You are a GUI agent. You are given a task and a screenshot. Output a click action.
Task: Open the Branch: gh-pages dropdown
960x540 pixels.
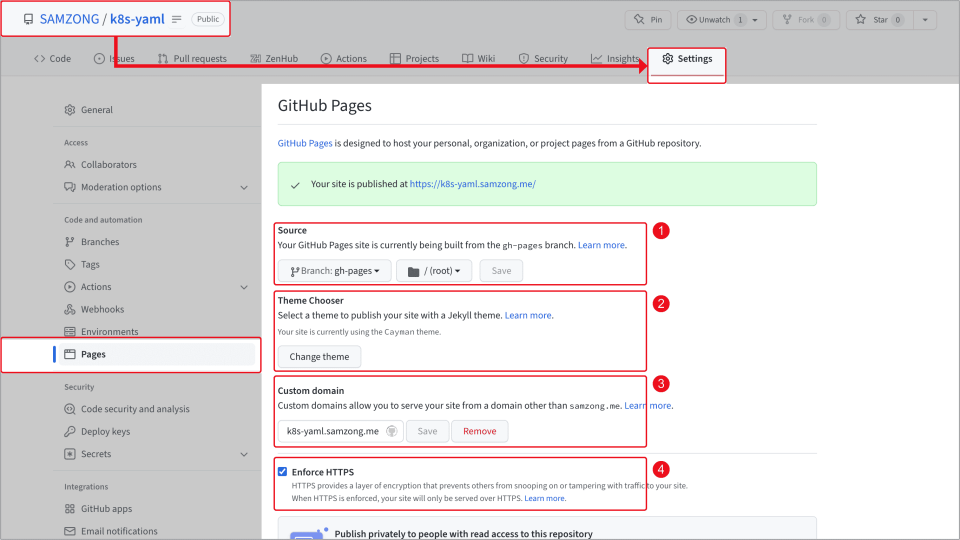(334, 271)
